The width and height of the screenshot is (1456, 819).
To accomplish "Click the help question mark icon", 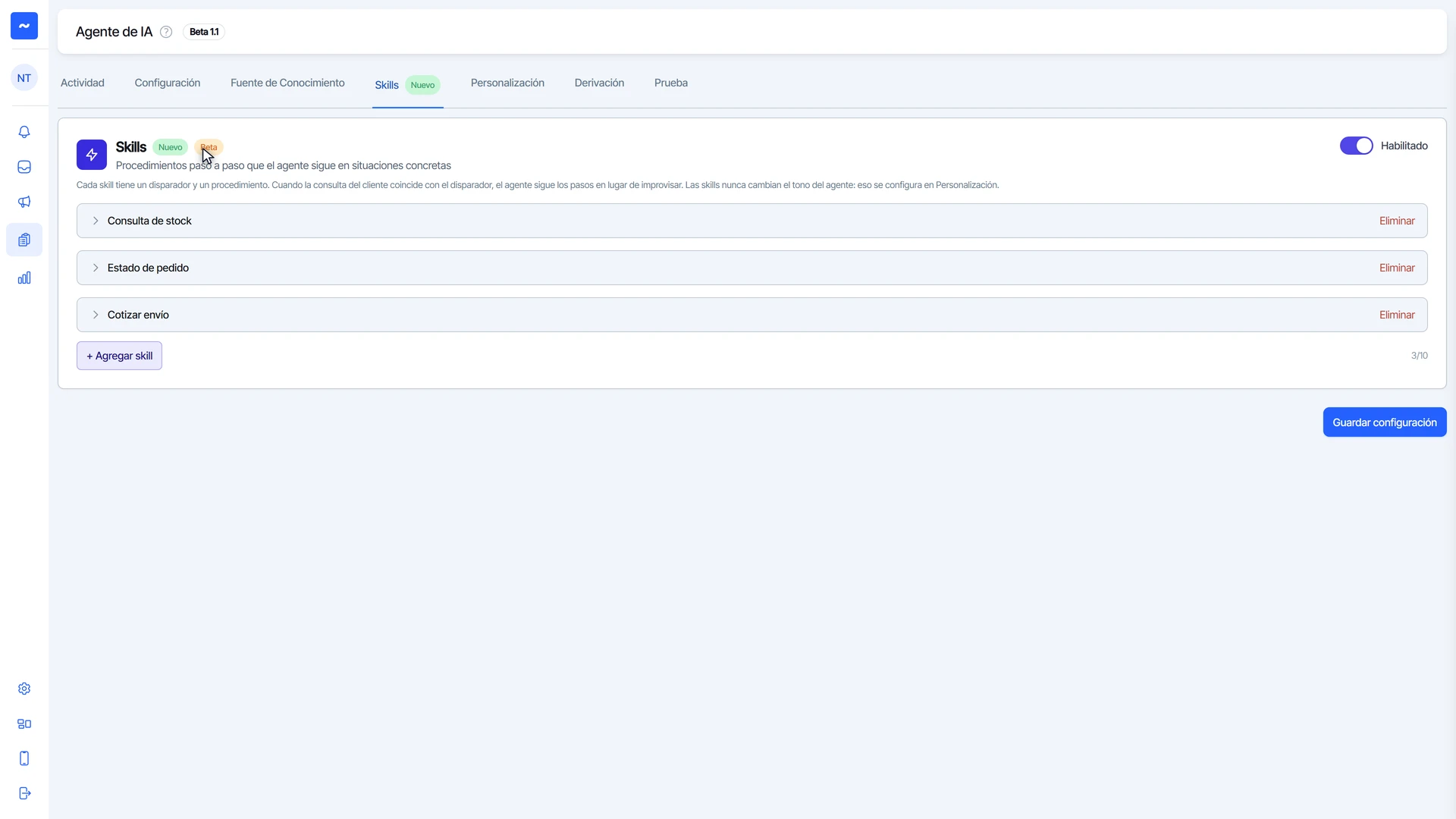I will (x=166, y=32).
